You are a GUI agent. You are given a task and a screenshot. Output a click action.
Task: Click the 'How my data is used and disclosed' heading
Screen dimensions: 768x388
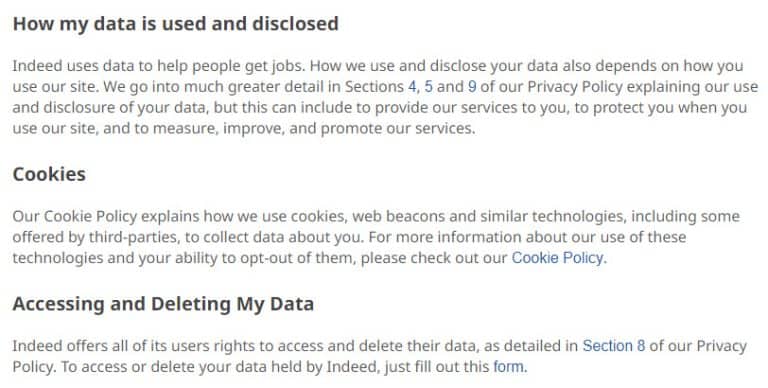[175, 24]
